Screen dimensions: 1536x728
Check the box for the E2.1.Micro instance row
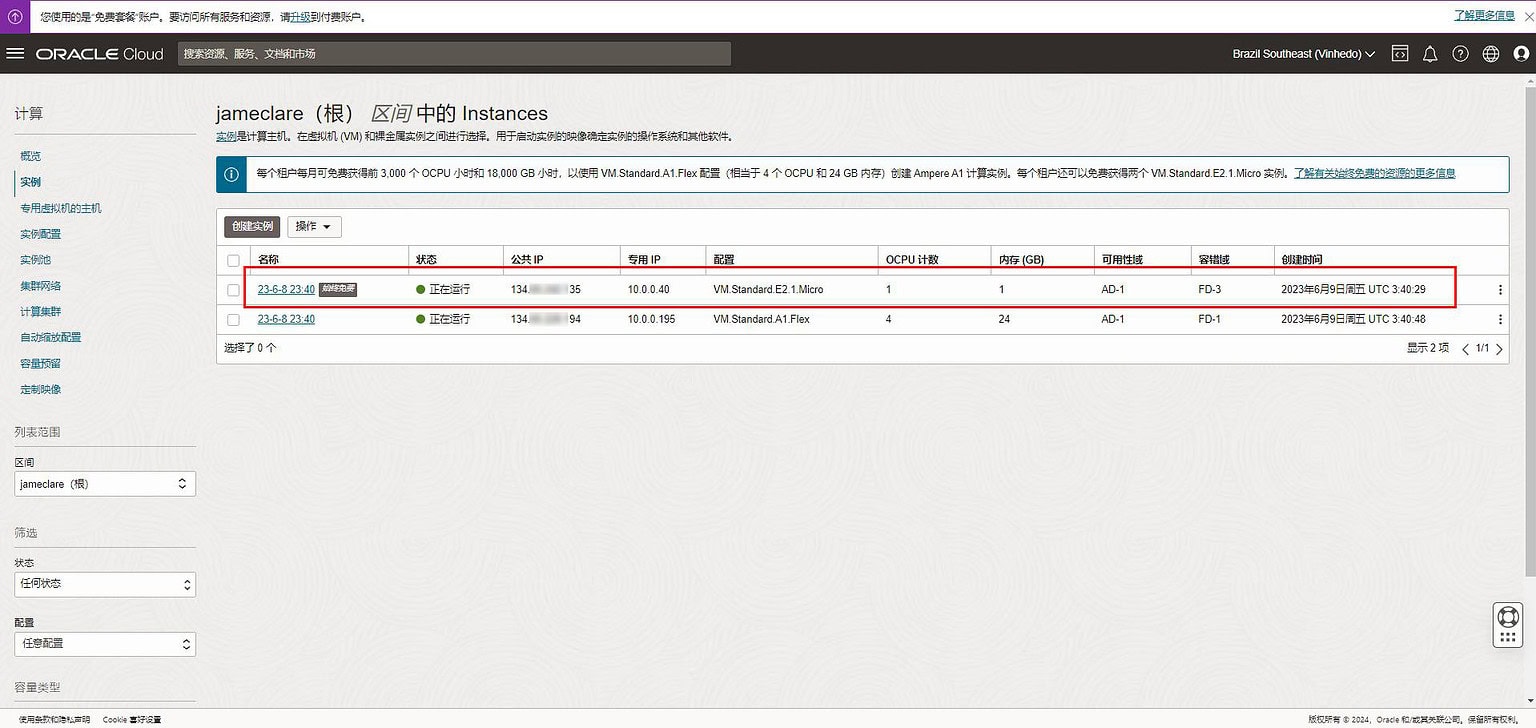[233, 289]
